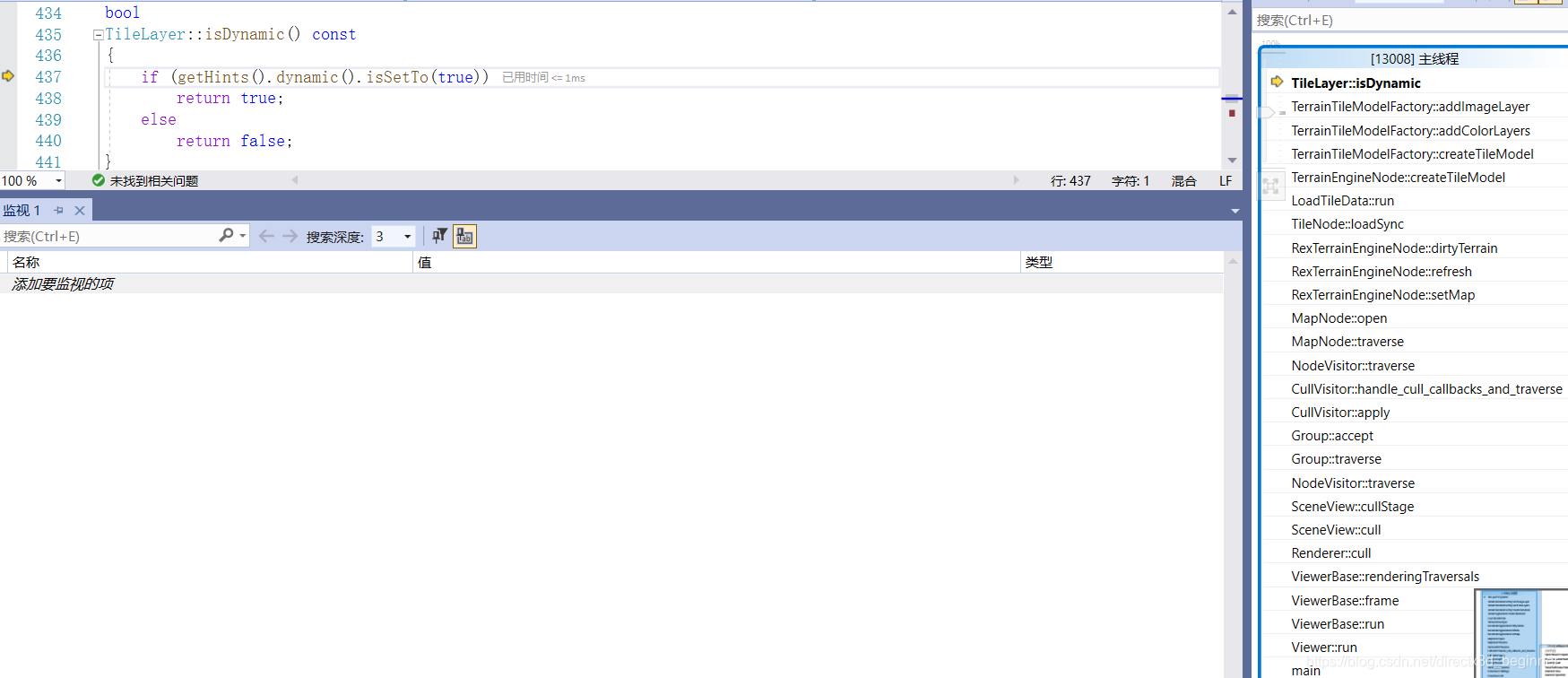Click the 字符: 1 column indicator
The height and width of the screenshot is (678, 1568).
(x=1130, y=181)
